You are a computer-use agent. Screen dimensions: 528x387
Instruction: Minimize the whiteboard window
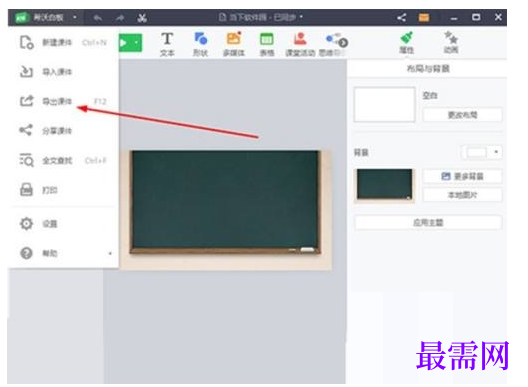click(x=454, y=18)
